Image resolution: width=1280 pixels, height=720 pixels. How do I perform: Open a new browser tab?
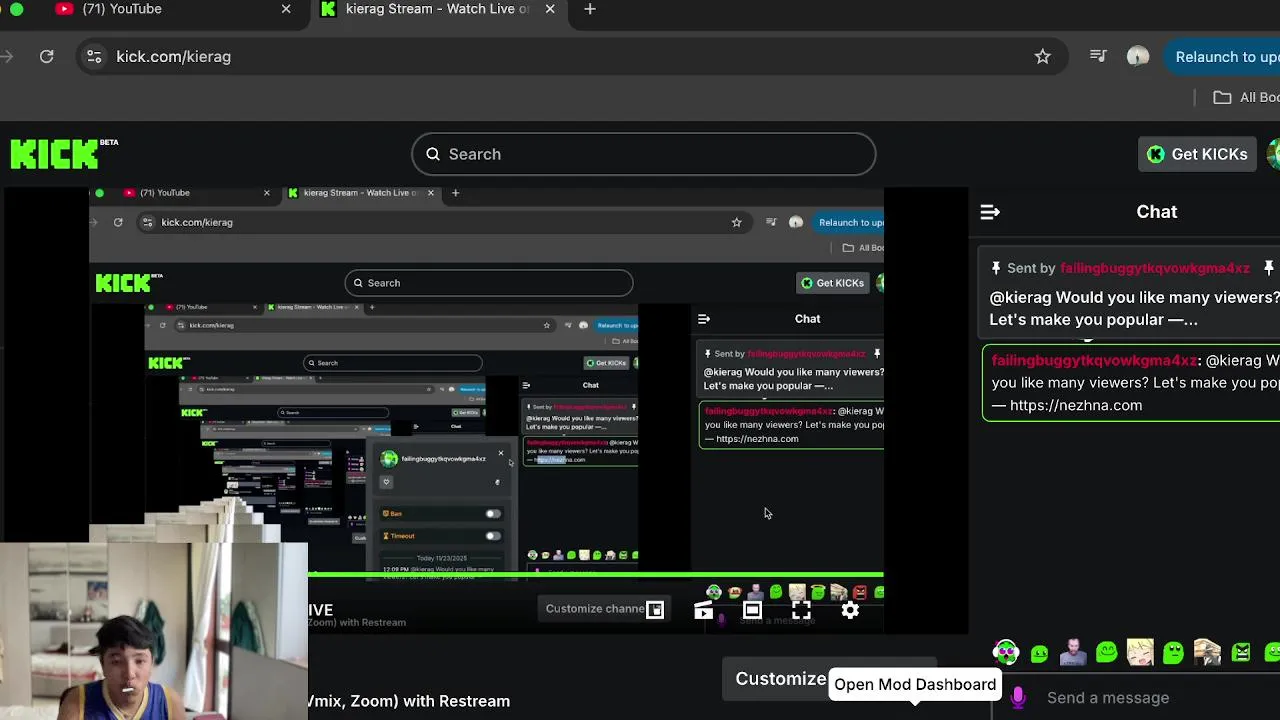pyautogui.click(x=590, y=9)
